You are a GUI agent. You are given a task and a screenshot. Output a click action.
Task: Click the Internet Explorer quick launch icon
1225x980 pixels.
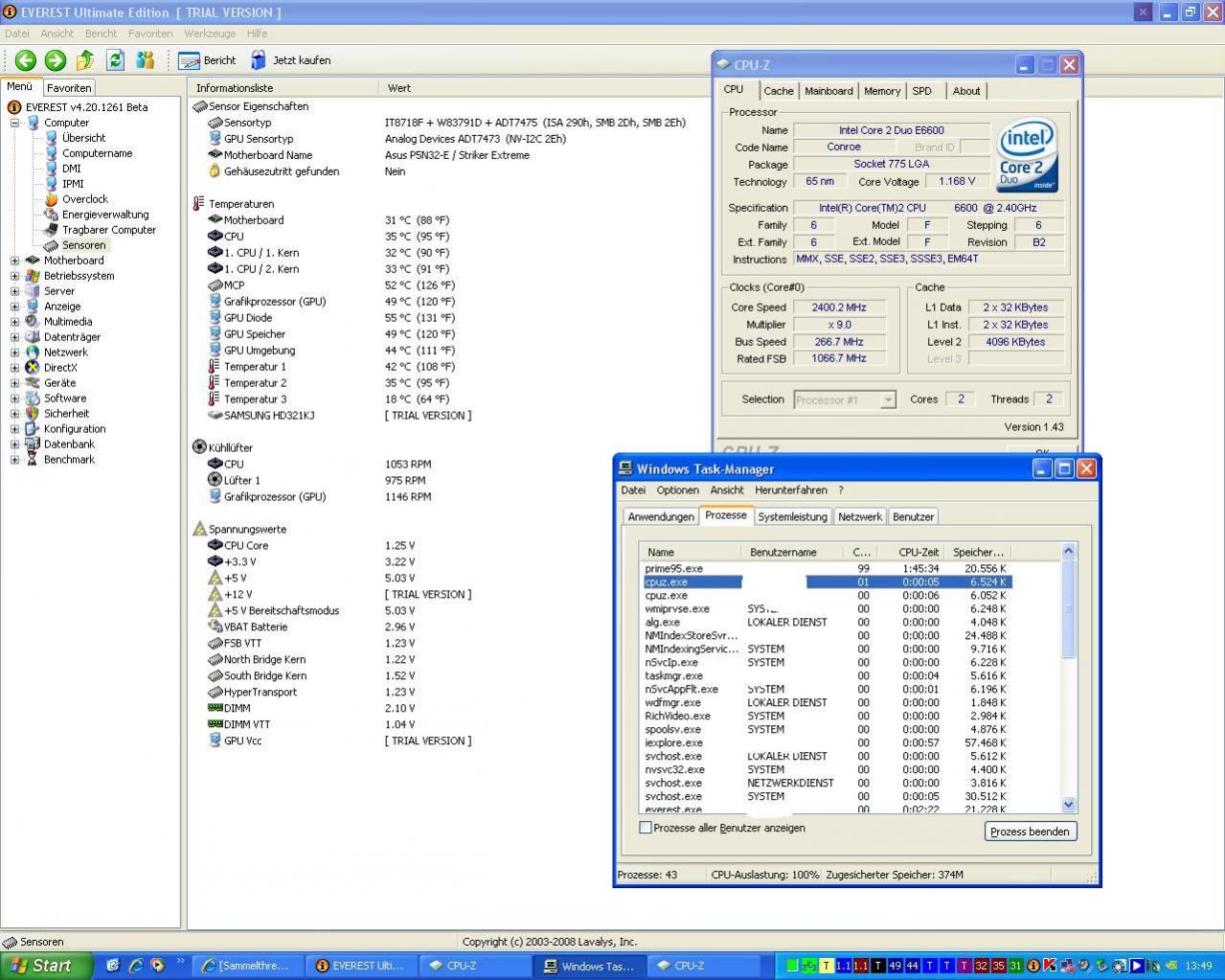point(135,966)
